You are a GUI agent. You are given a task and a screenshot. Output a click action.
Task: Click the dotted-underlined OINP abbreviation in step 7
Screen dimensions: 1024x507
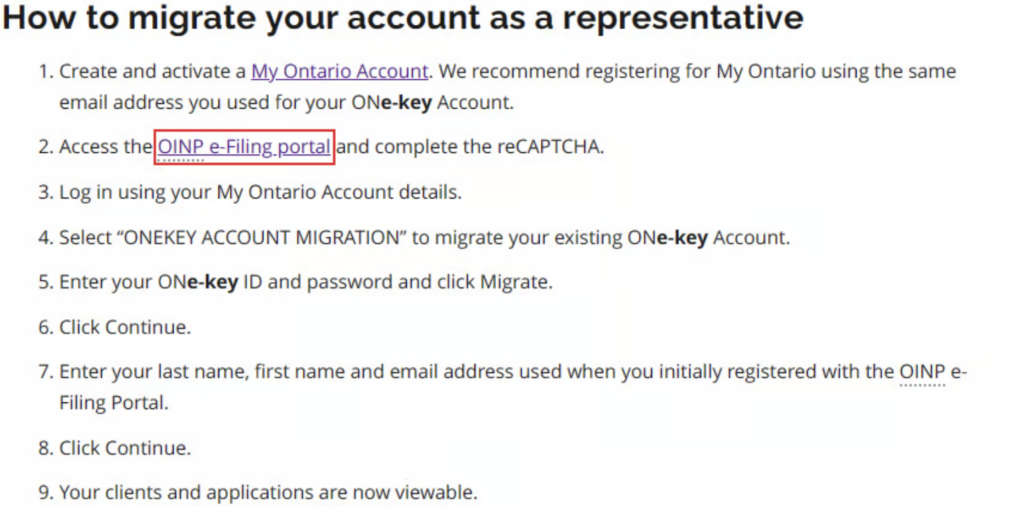pos(922,372)
